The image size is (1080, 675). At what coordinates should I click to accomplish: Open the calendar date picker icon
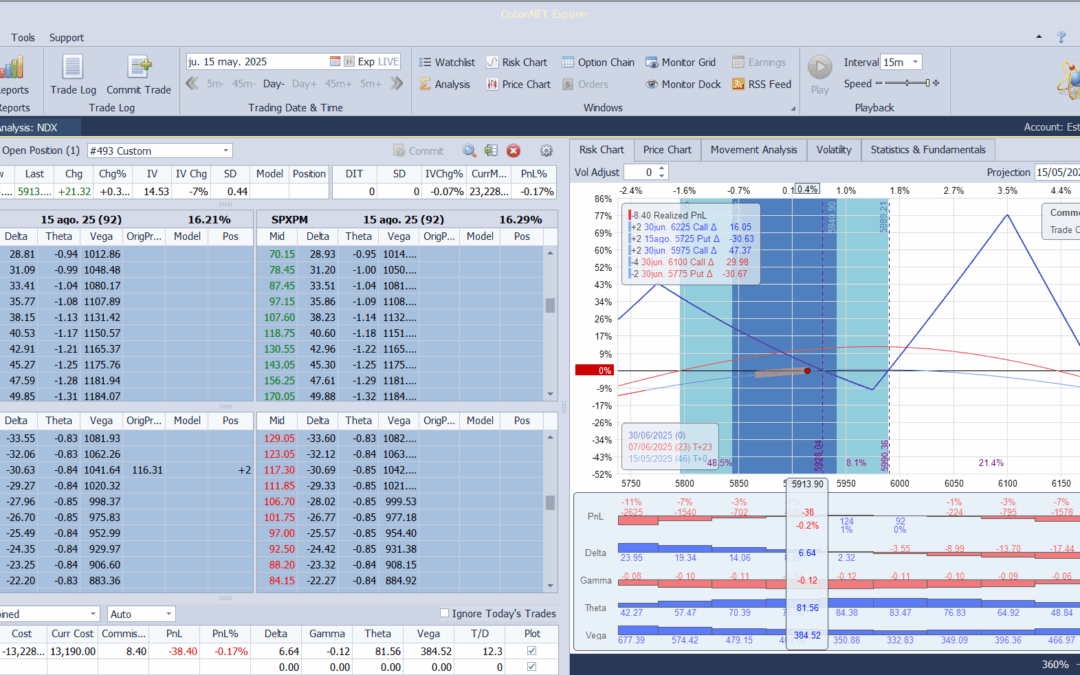(x=335, y=61)
